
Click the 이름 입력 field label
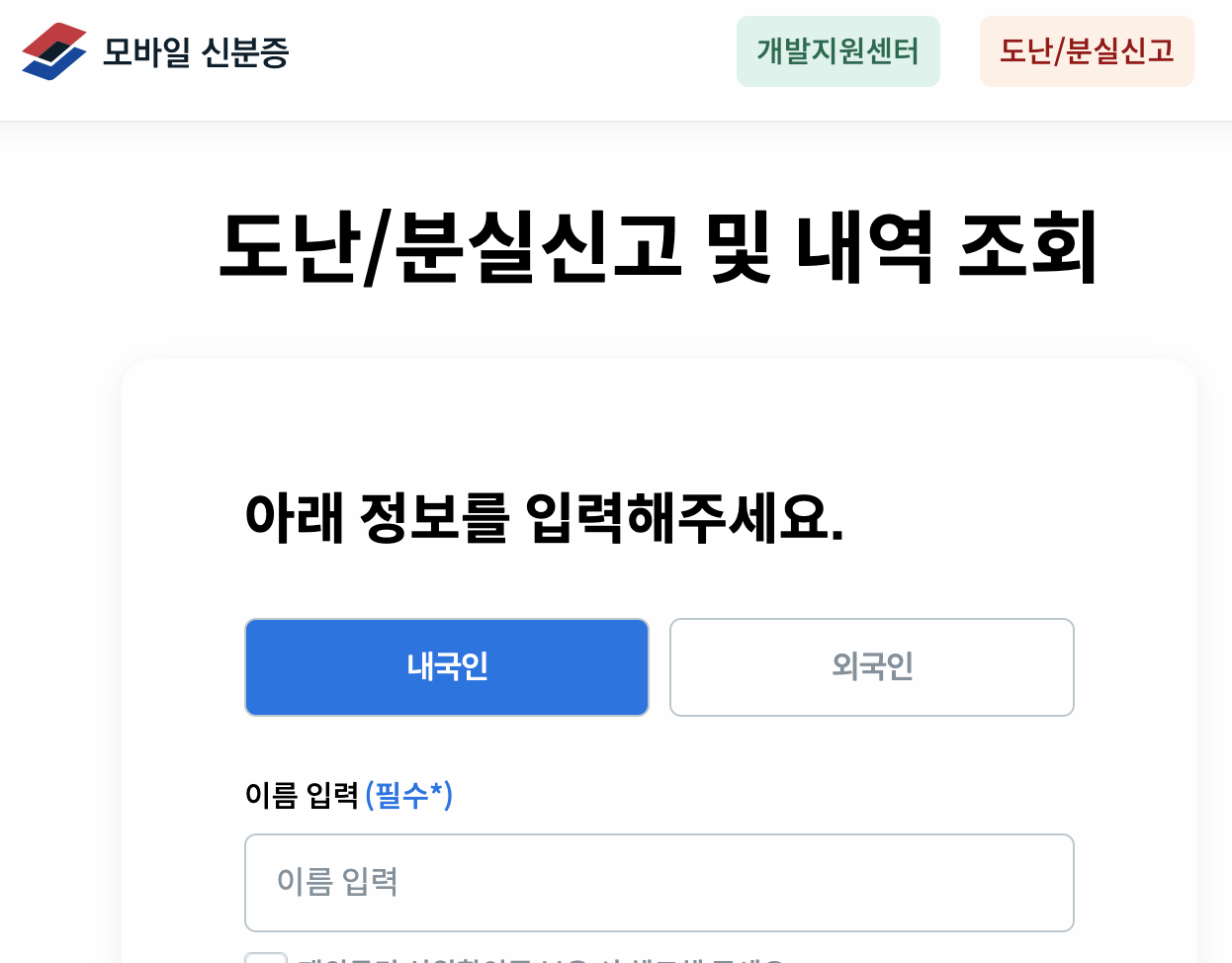300,795
